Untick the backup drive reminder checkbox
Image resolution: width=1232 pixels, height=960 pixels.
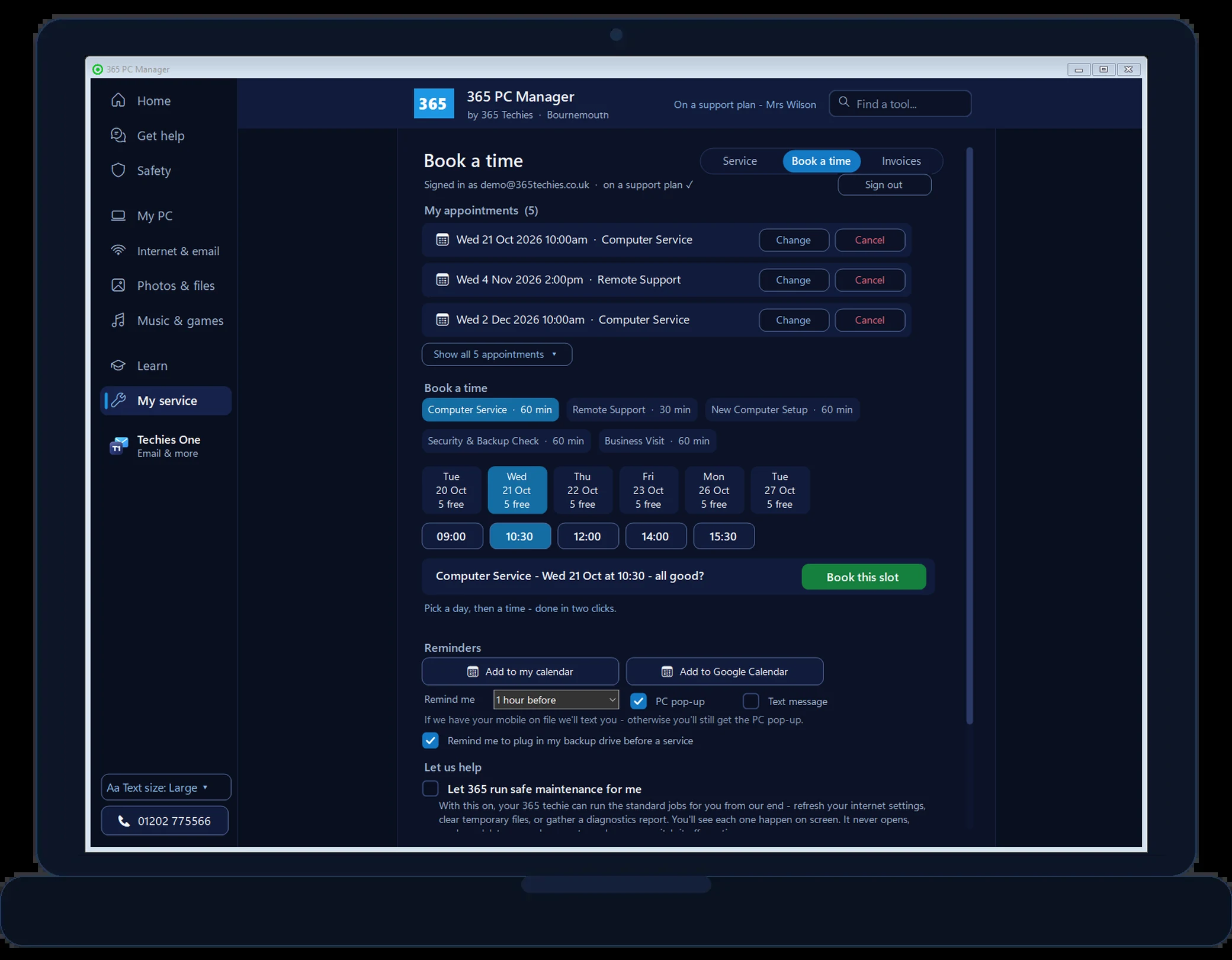click(x=431, y=740)
